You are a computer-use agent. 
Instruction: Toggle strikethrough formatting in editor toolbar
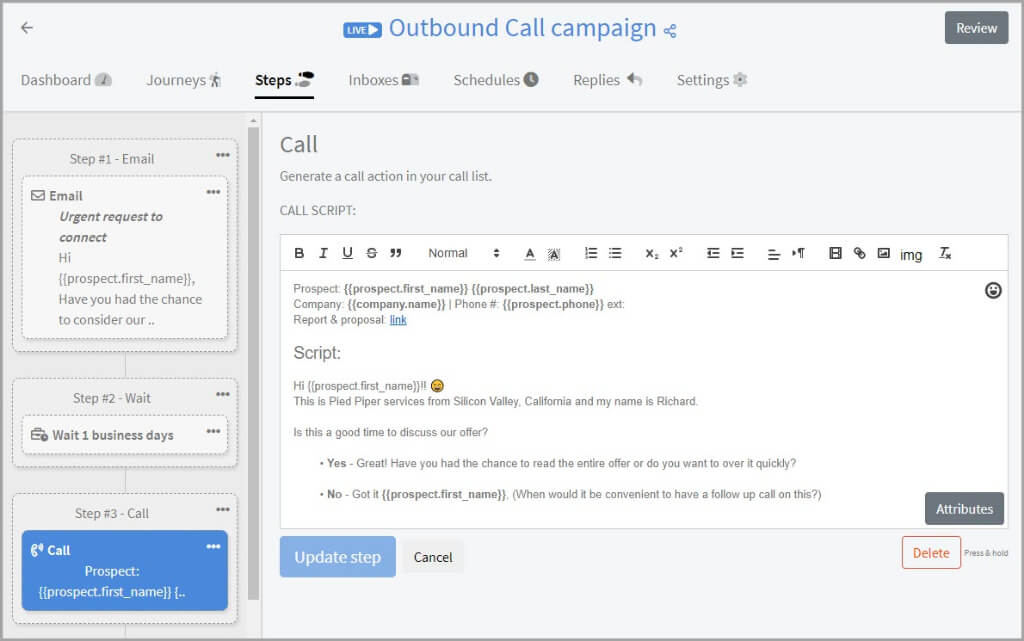coord(372,253)
